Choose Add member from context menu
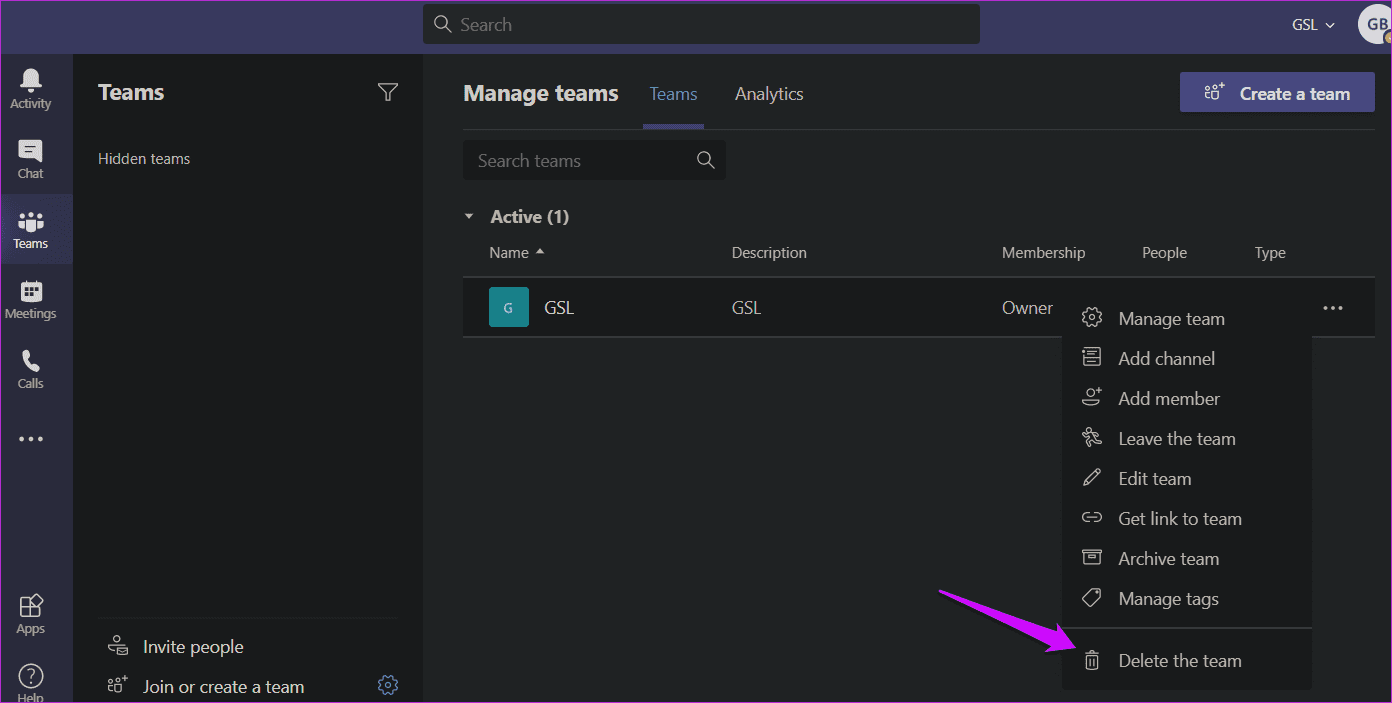This screenshot has height=703, width=1392. (1187, 399)
